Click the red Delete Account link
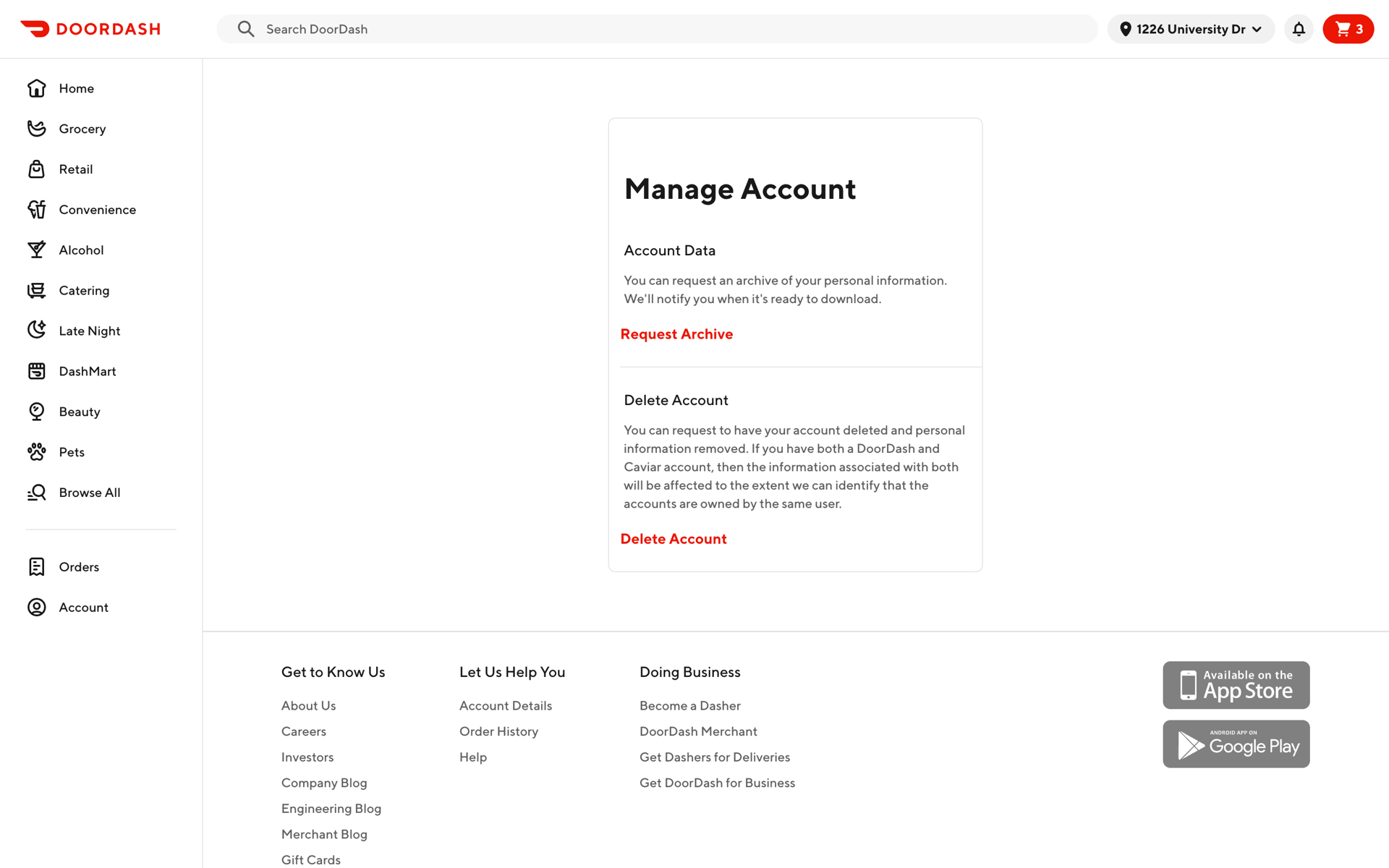Screen dimensions: 1389x868 point(674,539)
